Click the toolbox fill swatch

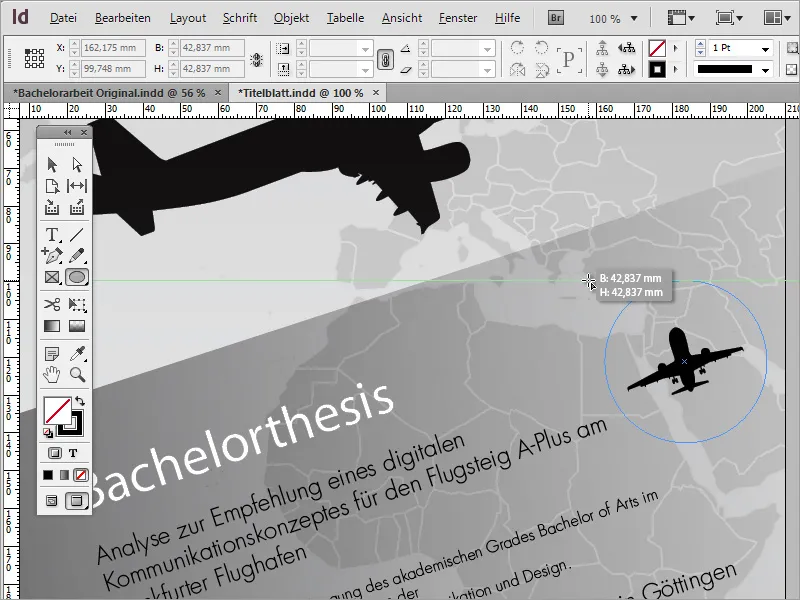click(57, 411)
